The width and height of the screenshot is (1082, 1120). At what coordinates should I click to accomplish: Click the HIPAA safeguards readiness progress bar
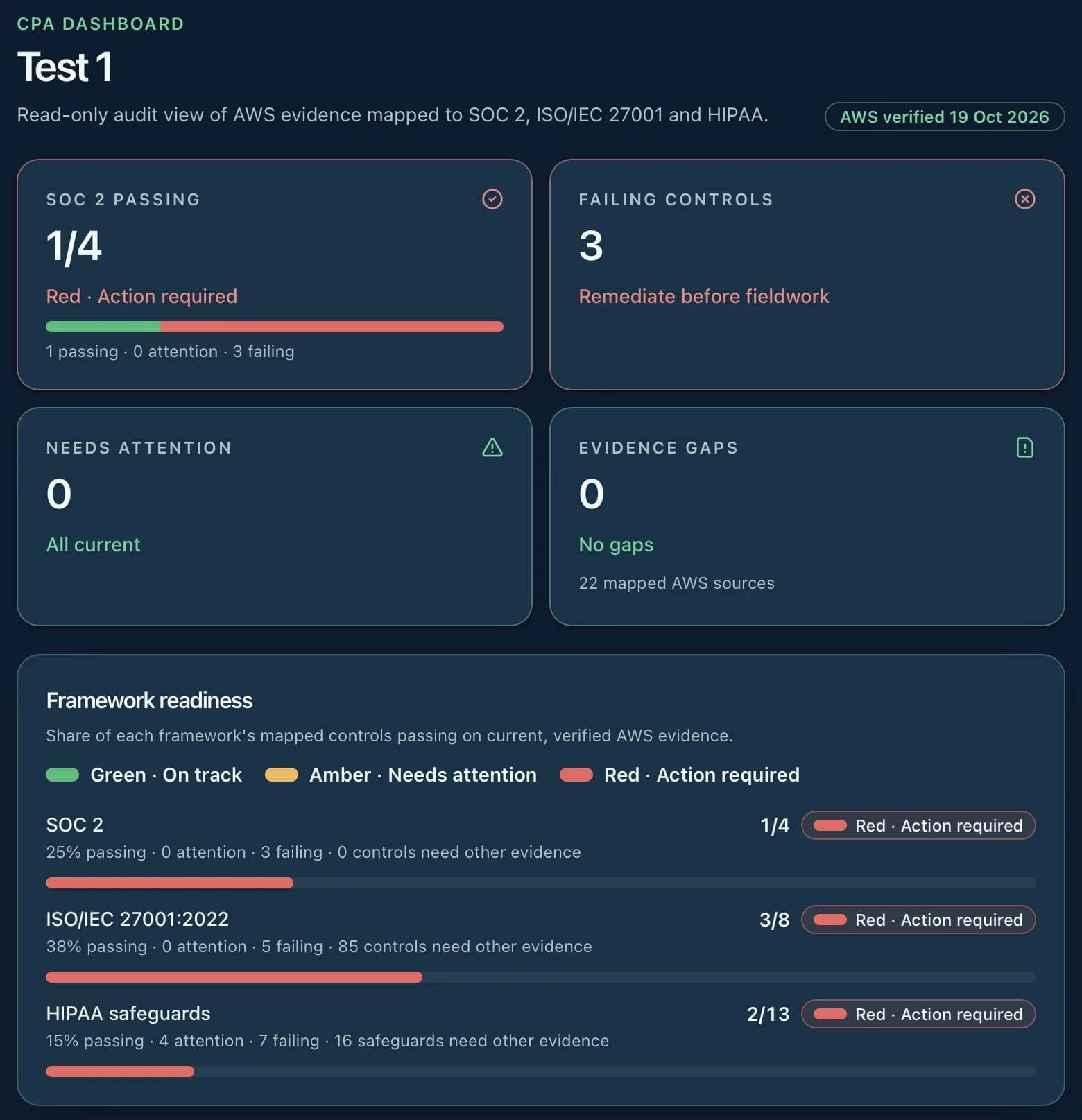click(x=541, y=1071)
